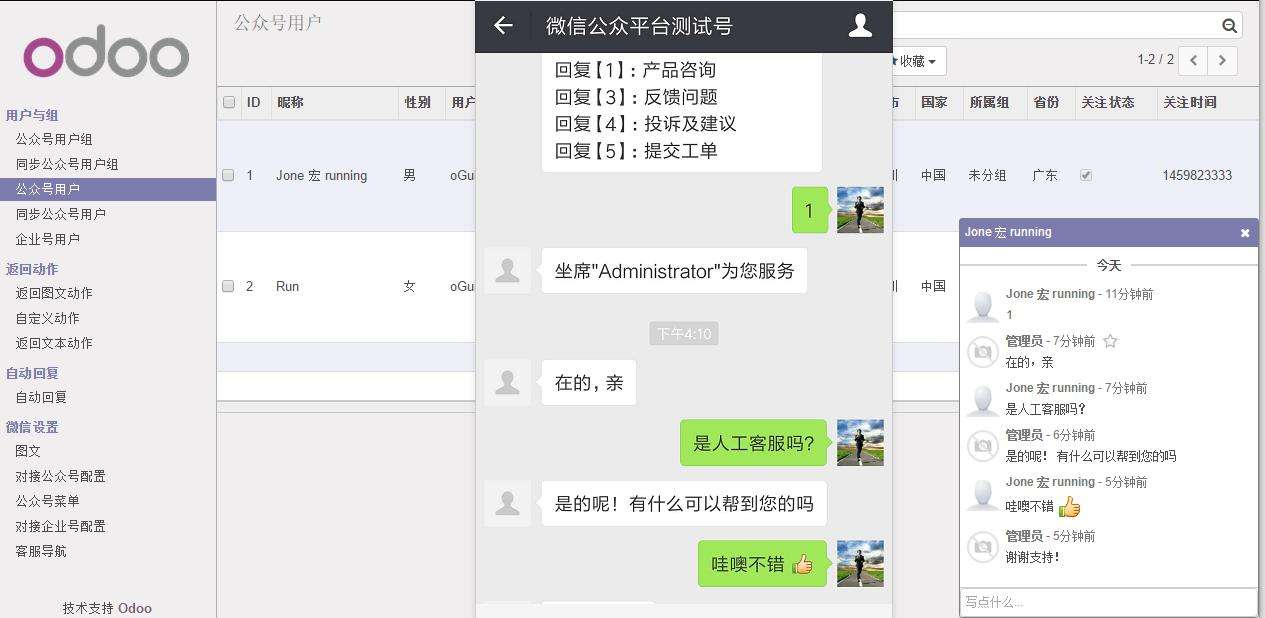Image resolution: width=1265 pixels, height=618 pixels.
Task: Go to previous page with left chevron
Action: point(1193,60)
